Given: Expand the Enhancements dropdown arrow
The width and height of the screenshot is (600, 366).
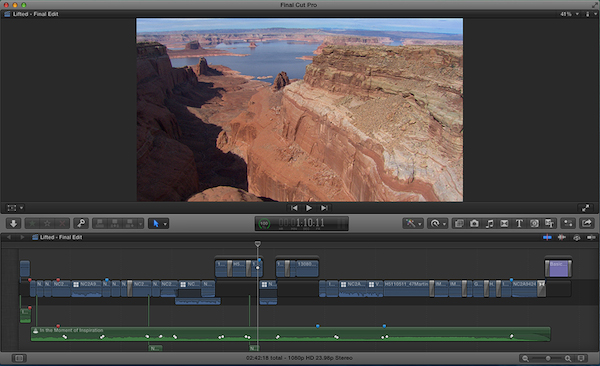Looking at the screenshot, I should pos(420,224).
